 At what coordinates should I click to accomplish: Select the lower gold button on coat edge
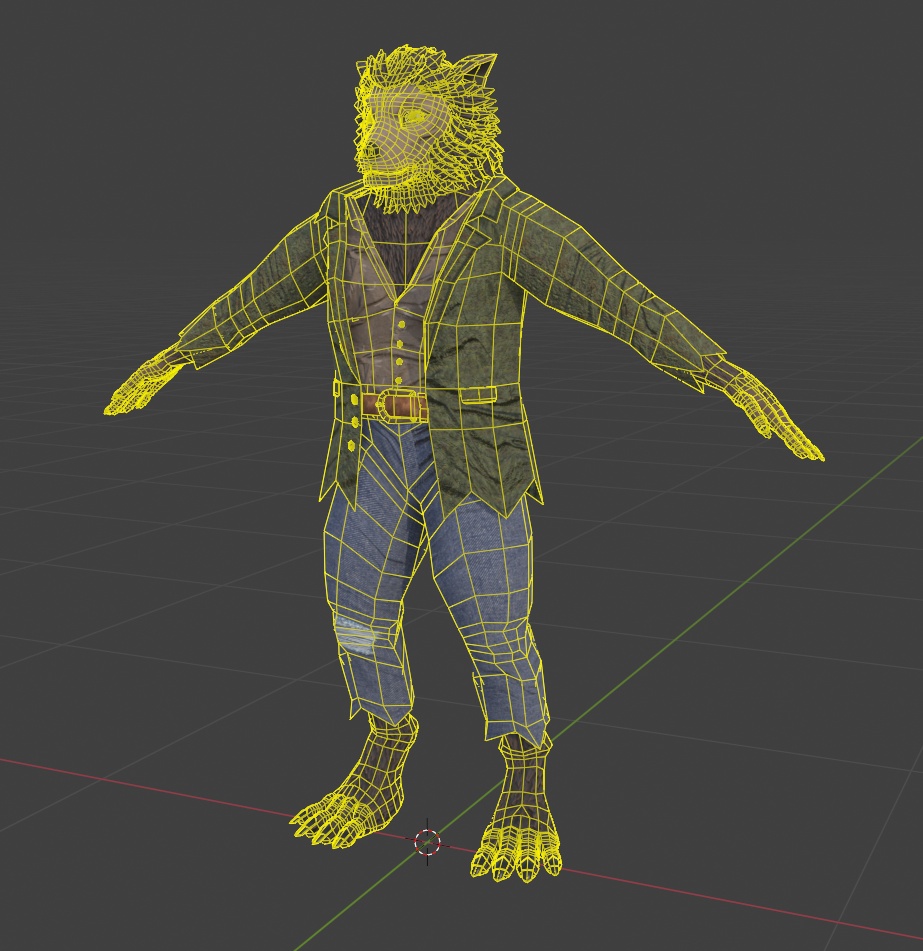[352, 446]
